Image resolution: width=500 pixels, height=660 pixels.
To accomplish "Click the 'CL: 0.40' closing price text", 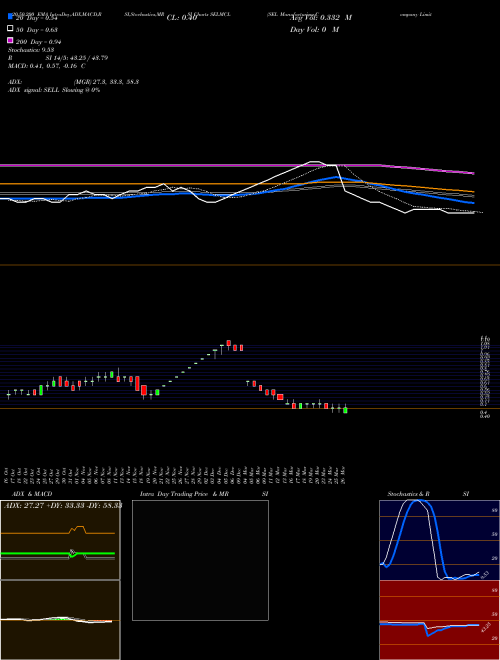I will click(x=182, y=18).
